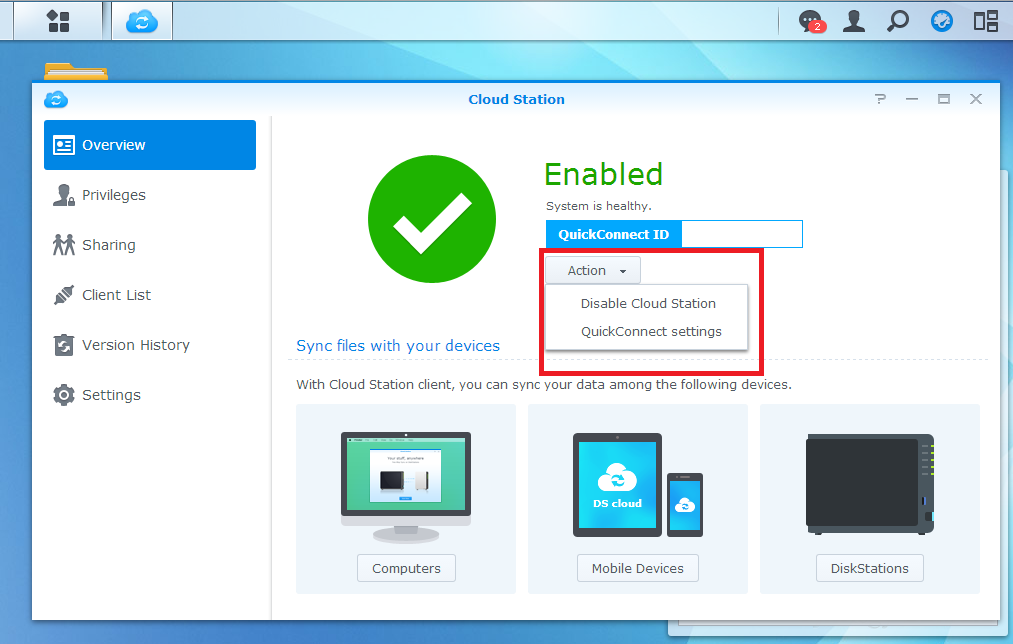Viewport: 1013px width, 644px height.
Task: Open the Client List section
Action: pyautogui.click(x=150, y=295)
